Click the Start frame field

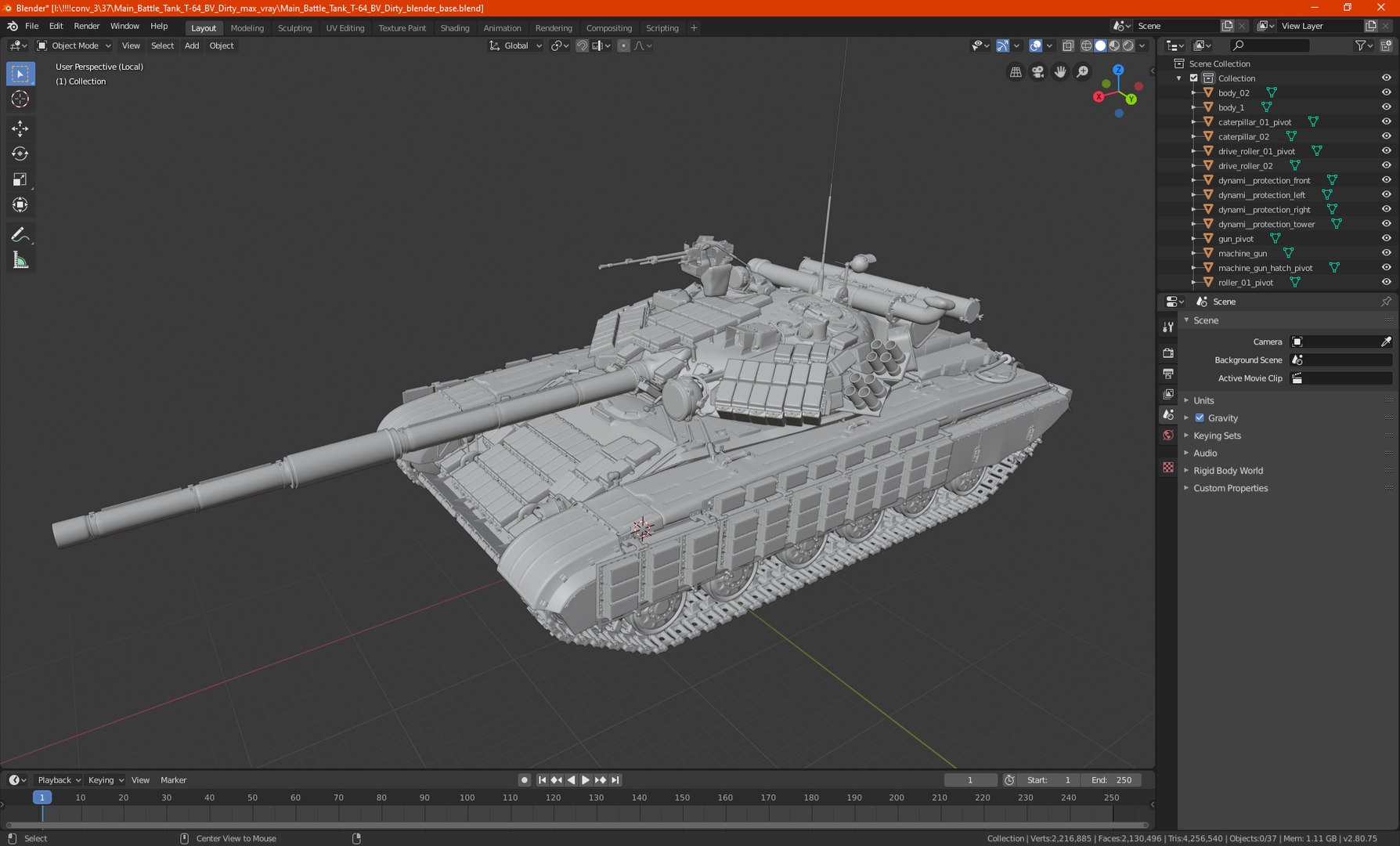coord(1048,779)
